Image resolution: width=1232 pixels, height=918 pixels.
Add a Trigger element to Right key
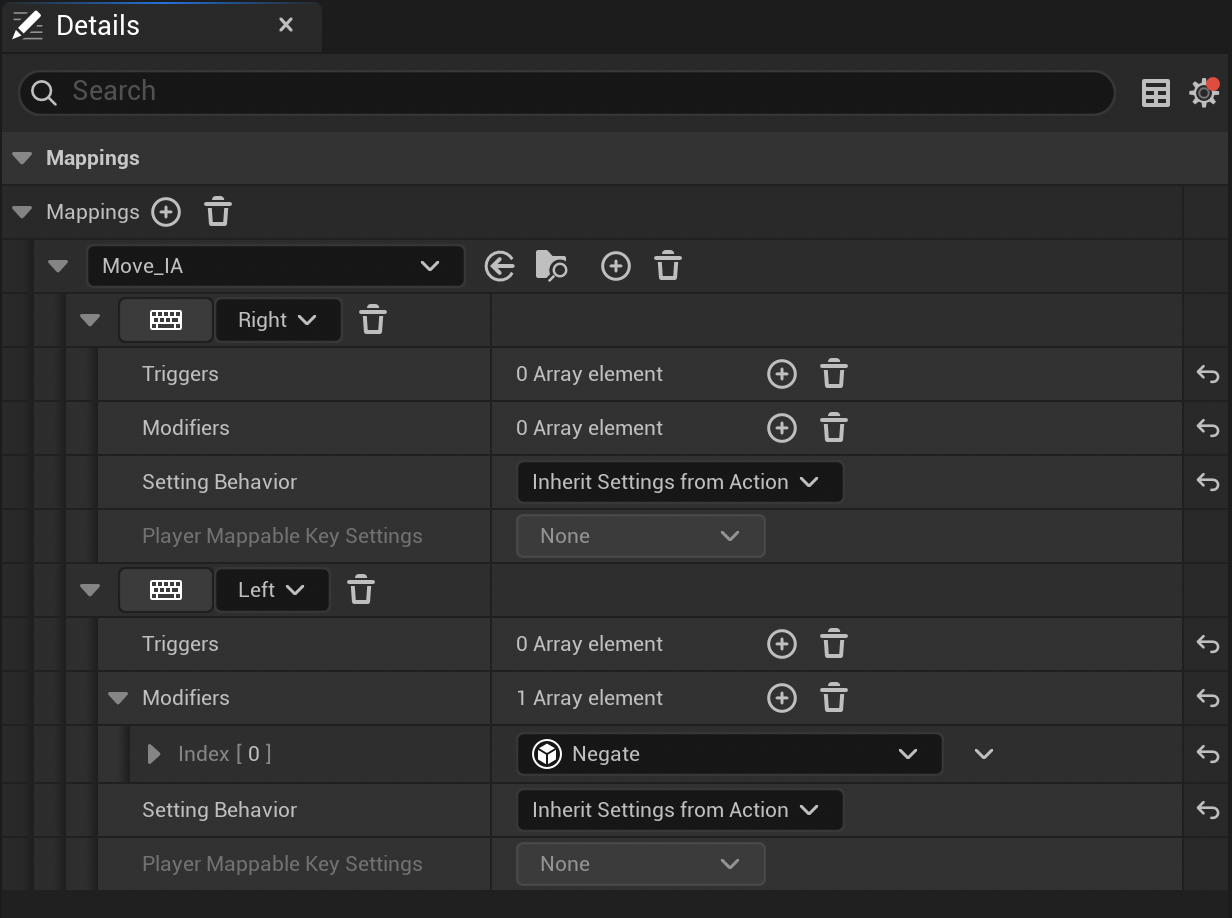(x=782, y=374)
